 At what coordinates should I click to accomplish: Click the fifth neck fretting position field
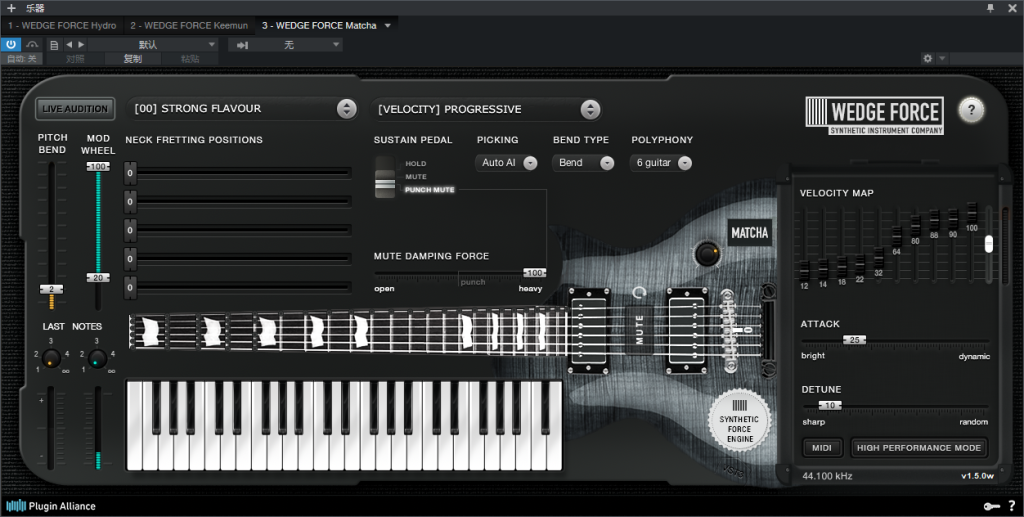(238, 288)
